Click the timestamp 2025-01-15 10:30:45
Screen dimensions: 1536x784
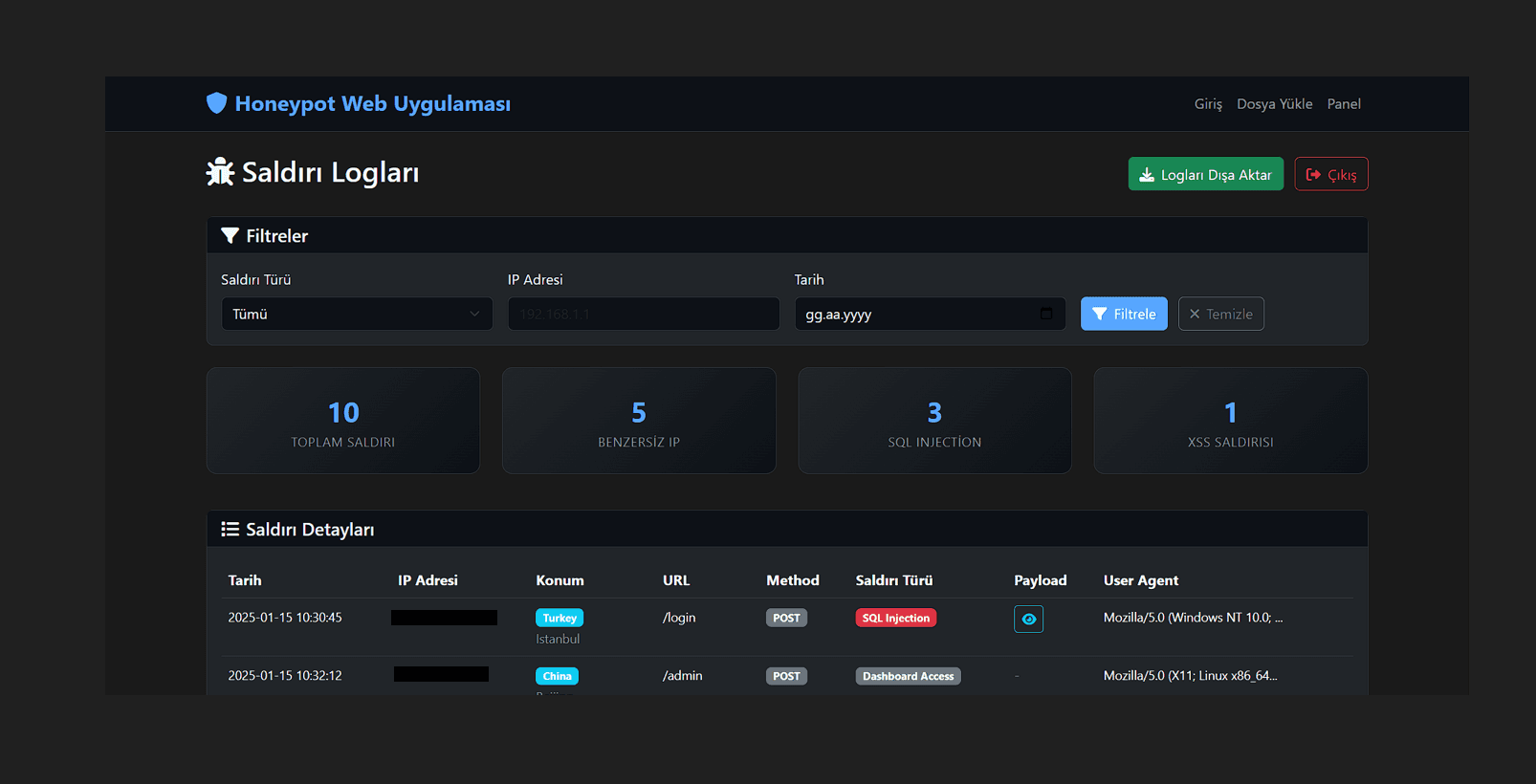tap(285, 618)
